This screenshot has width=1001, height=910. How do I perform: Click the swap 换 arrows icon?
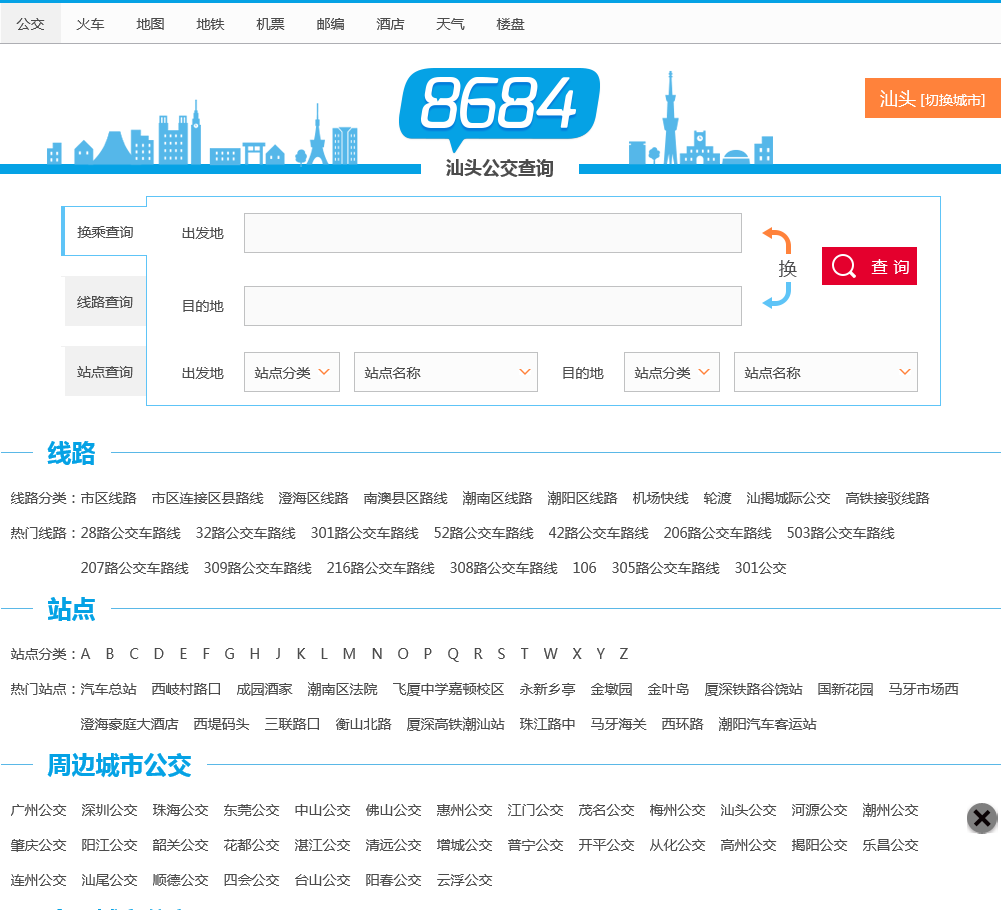tap(778, 268)
